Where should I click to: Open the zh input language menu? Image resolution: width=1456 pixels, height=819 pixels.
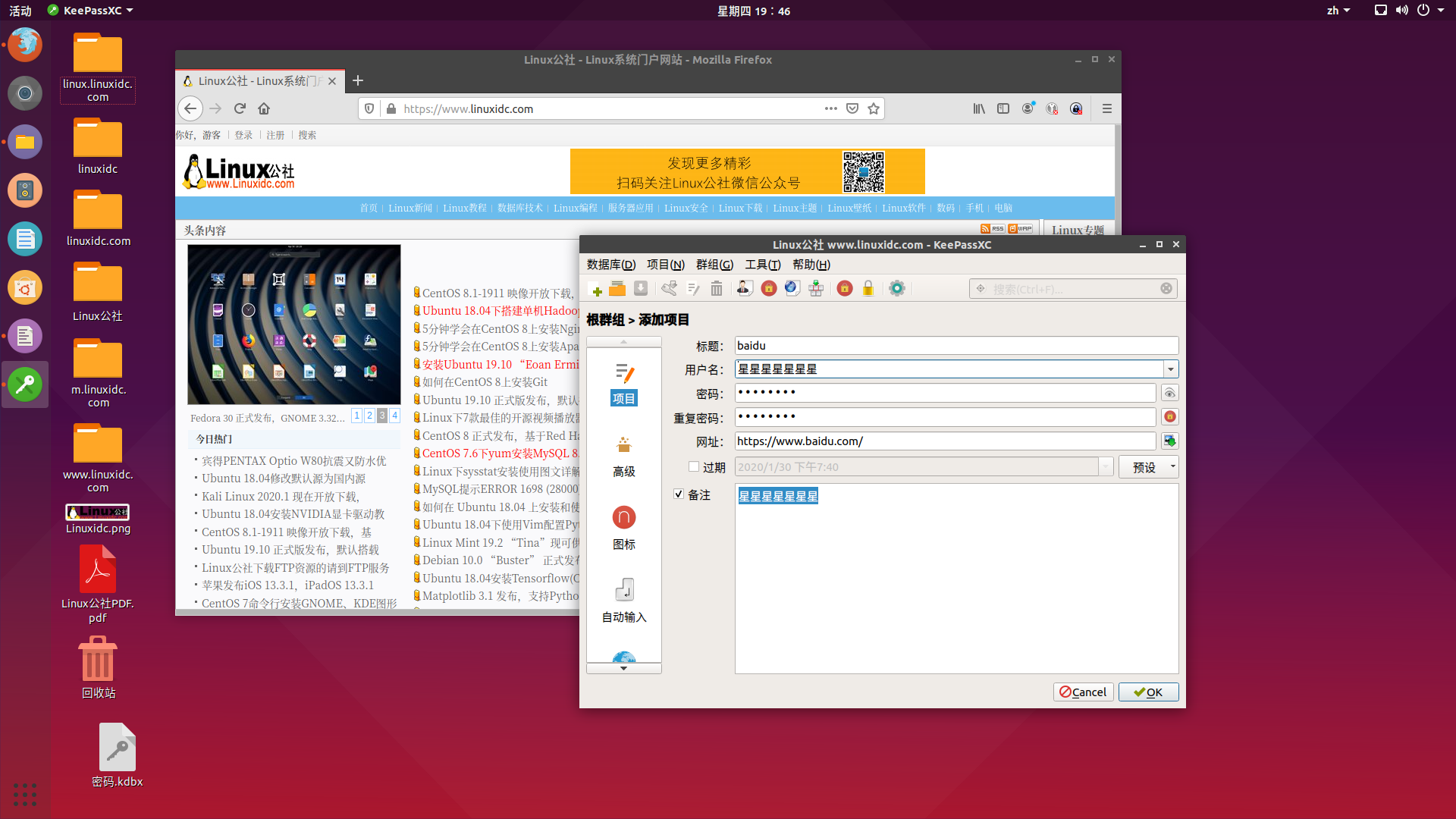[1338, 11]
